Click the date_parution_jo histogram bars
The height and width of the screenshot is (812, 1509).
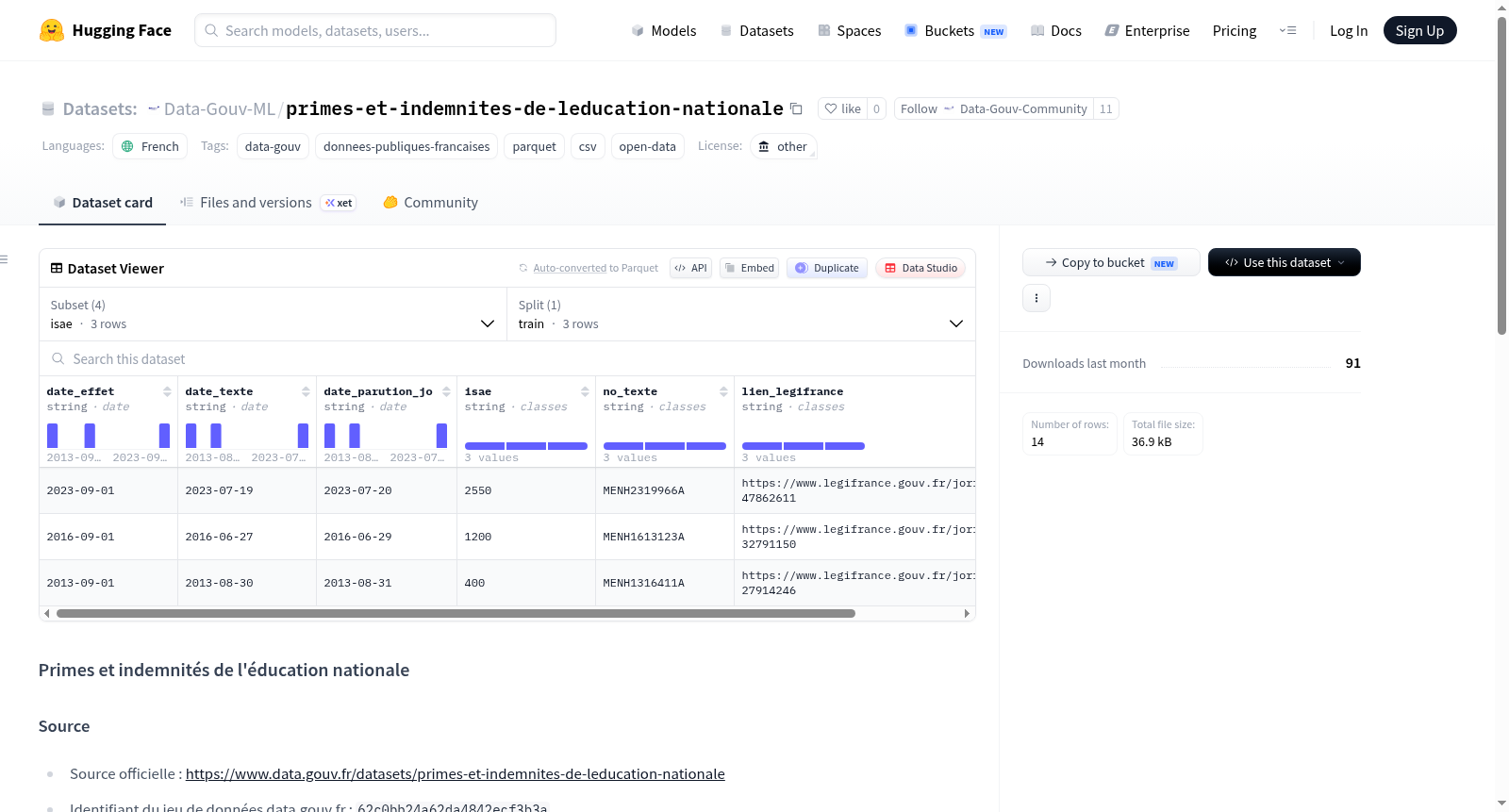pos(386,436)
